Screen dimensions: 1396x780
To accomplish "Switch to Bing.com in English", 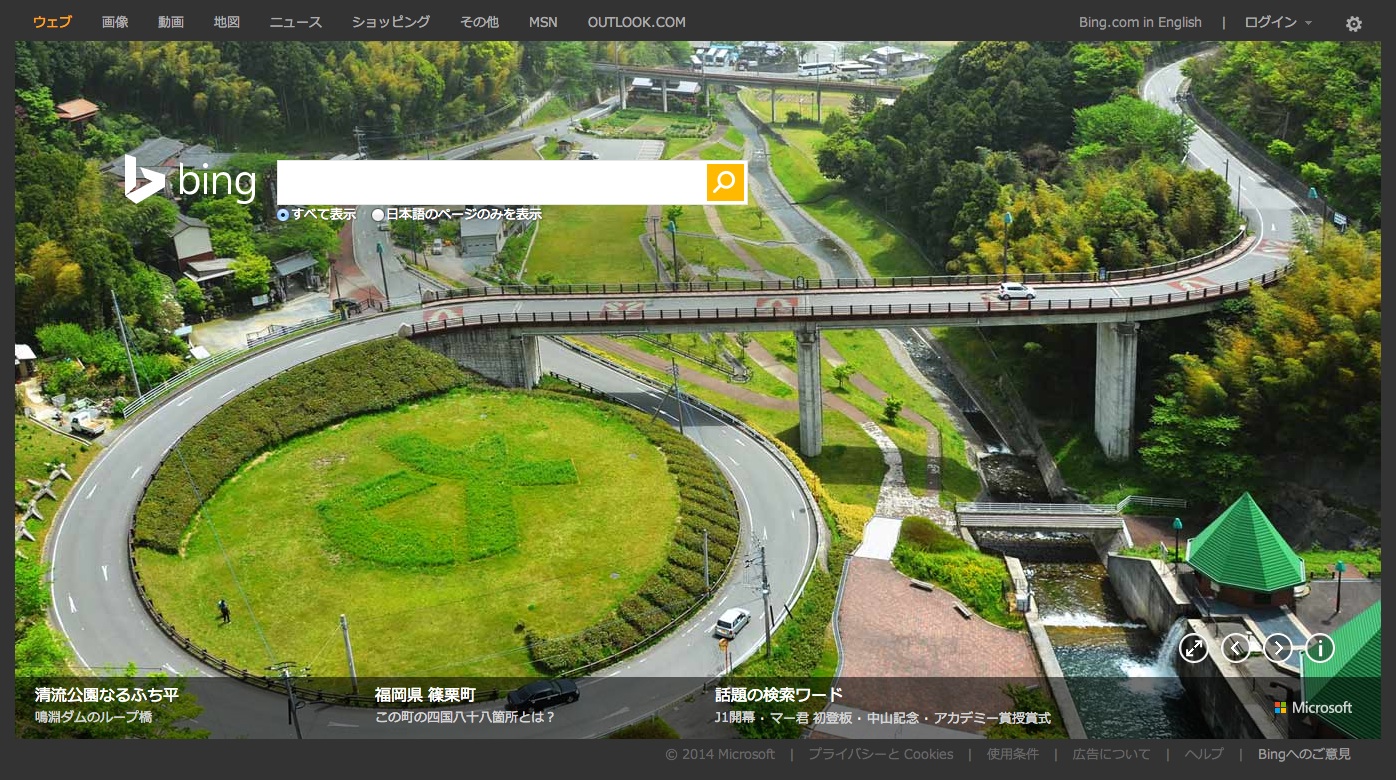I will point(1140,22).
